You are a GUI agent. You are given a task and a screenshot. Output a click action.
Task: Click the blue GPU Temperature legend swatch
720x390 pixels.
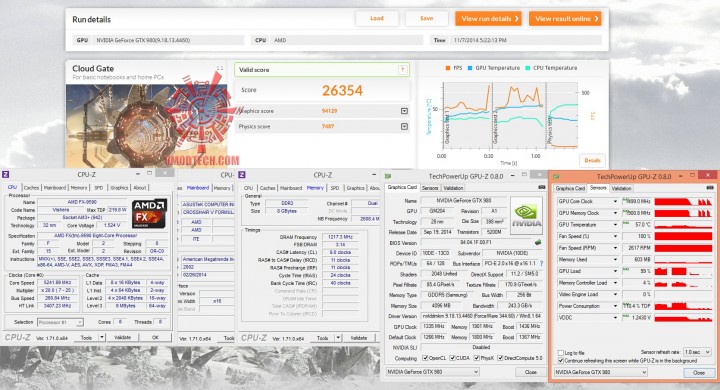point(470,68)
